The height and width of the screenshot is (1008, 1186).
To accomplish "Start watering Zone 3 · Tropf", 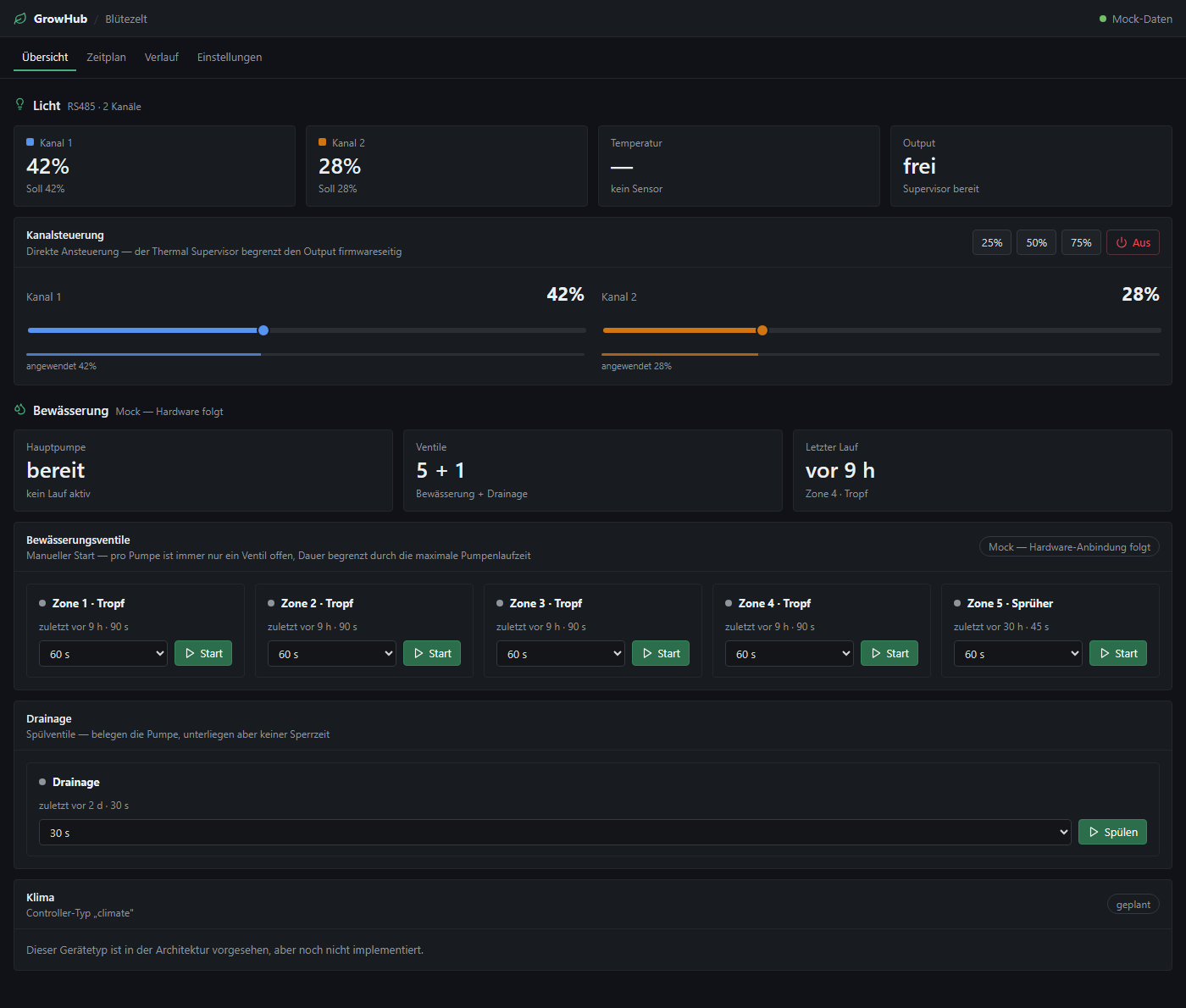I will [x=661, y=653].
